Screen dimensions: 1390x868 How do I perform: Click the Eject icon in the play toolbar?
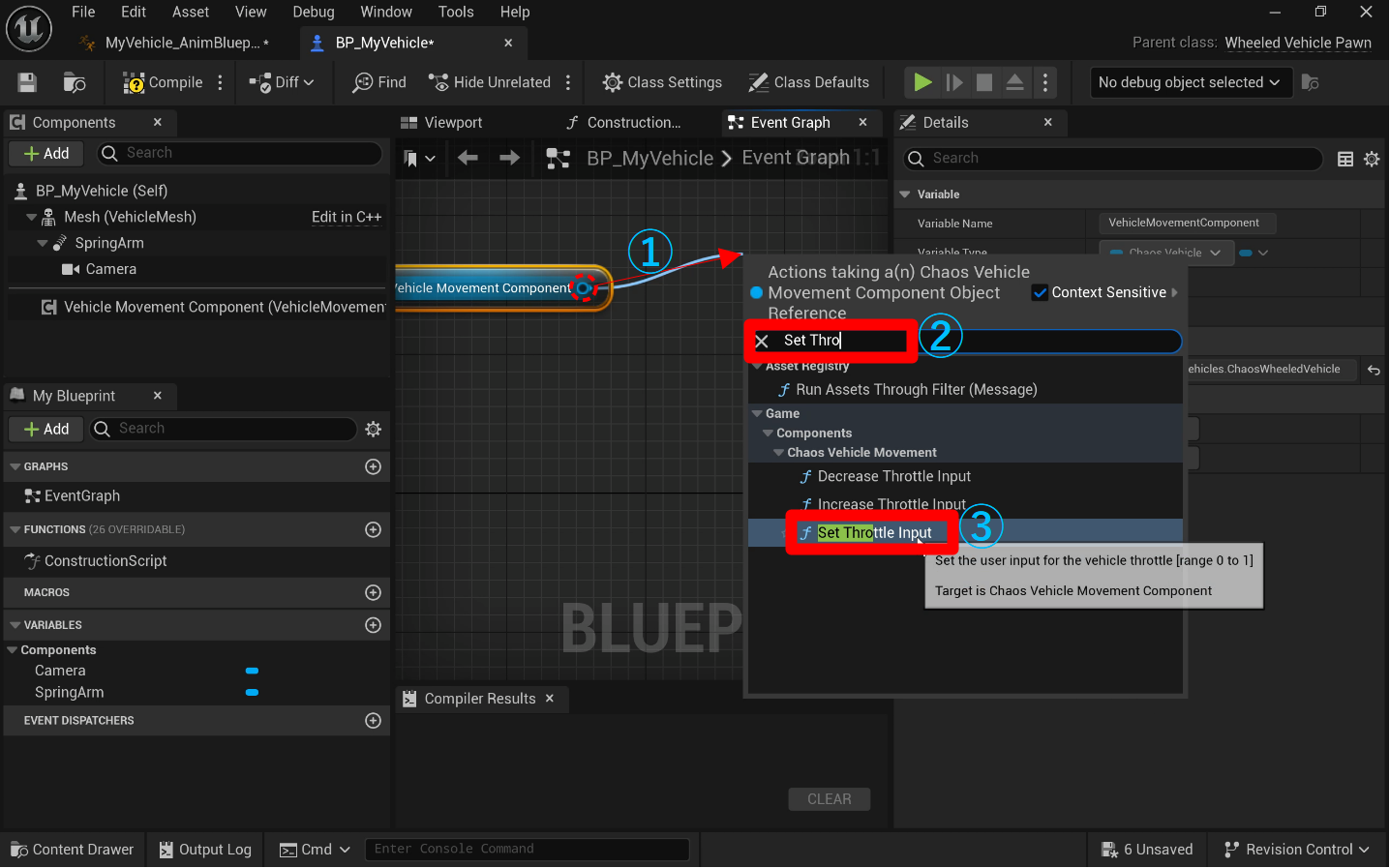click(x=1014, y=82)
